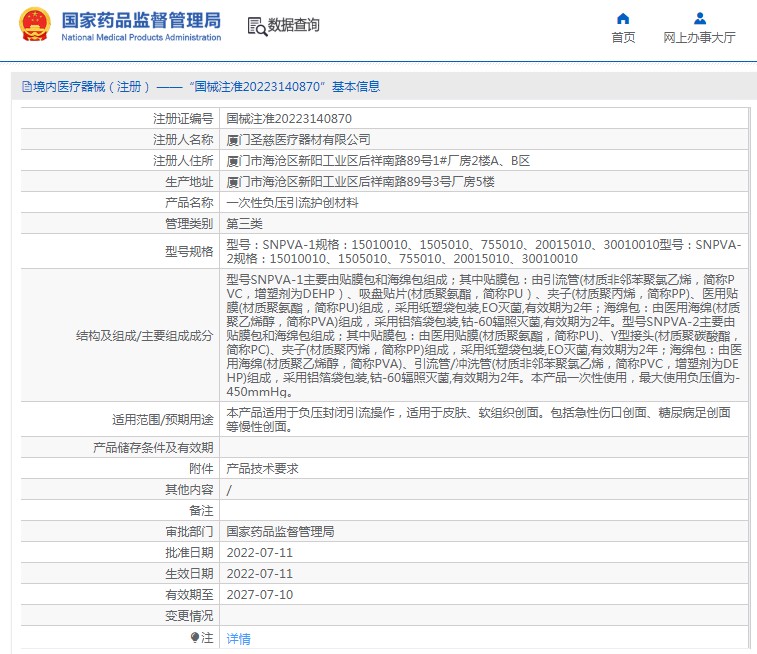Click the national emblem logo
The height and width of the screenshot is (654, 757).
pos(34,25)
